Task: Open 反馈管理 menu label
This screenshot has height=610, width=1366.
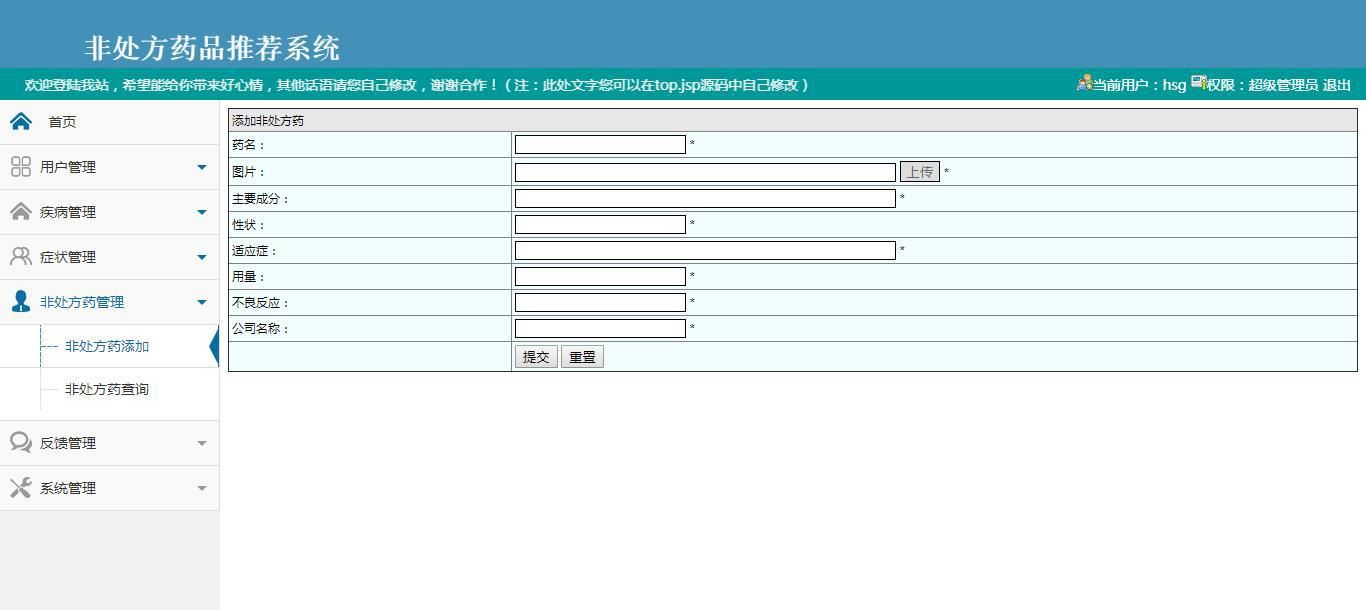Action: point(68,443)
